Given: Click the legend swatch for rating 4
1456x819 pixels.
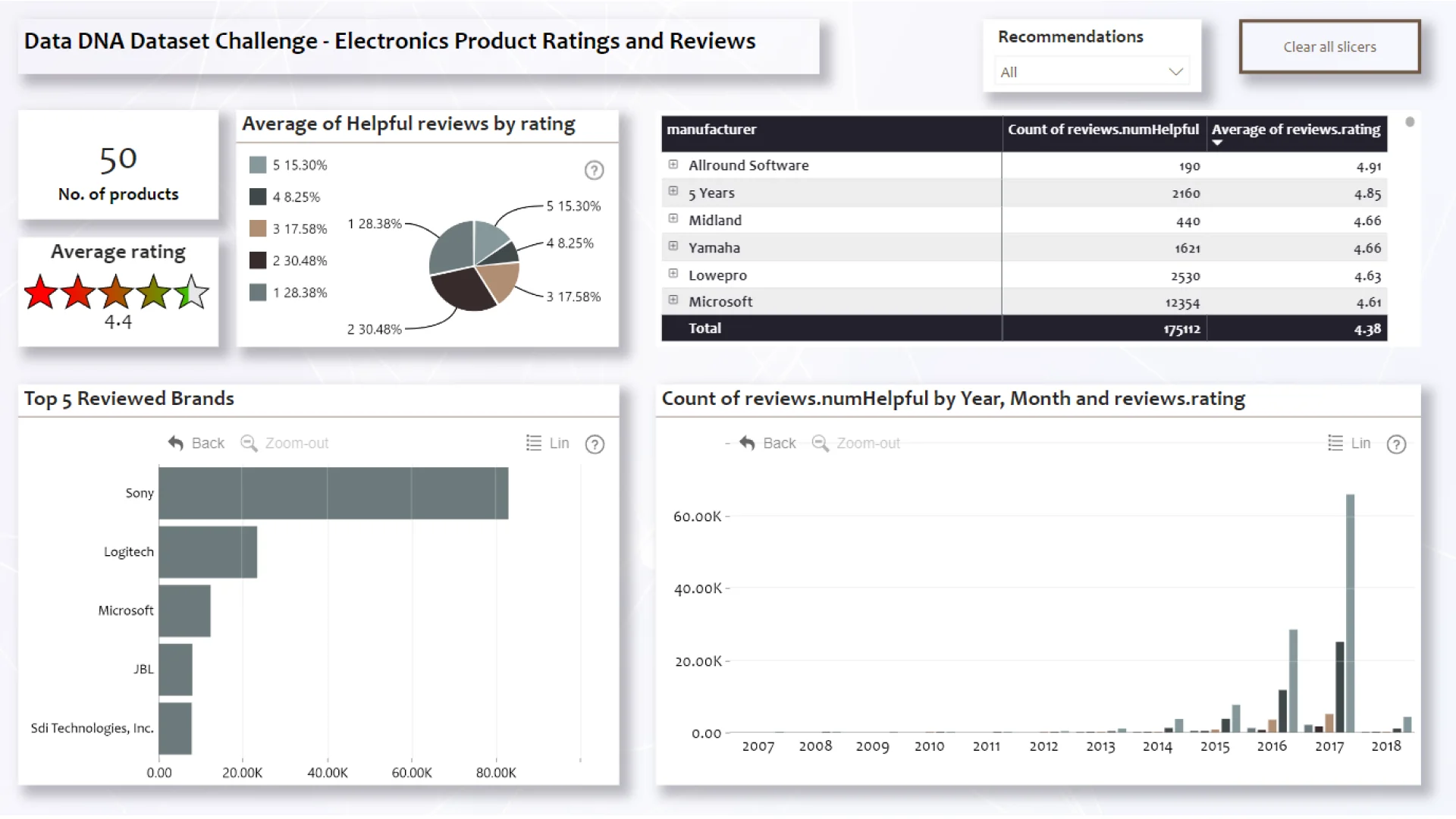Looking at the screenshot, I should tap(258, 197).
